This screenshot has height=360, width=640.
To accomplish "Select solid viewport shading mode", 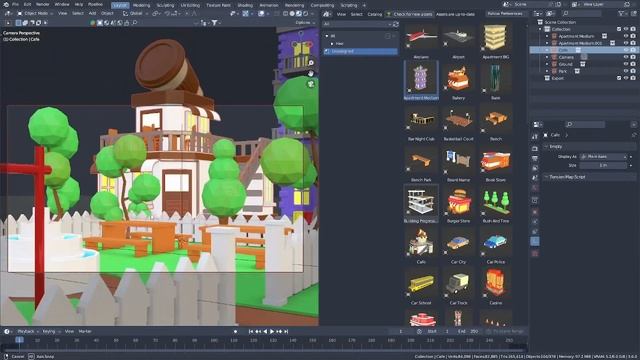I will pos(292,13).
